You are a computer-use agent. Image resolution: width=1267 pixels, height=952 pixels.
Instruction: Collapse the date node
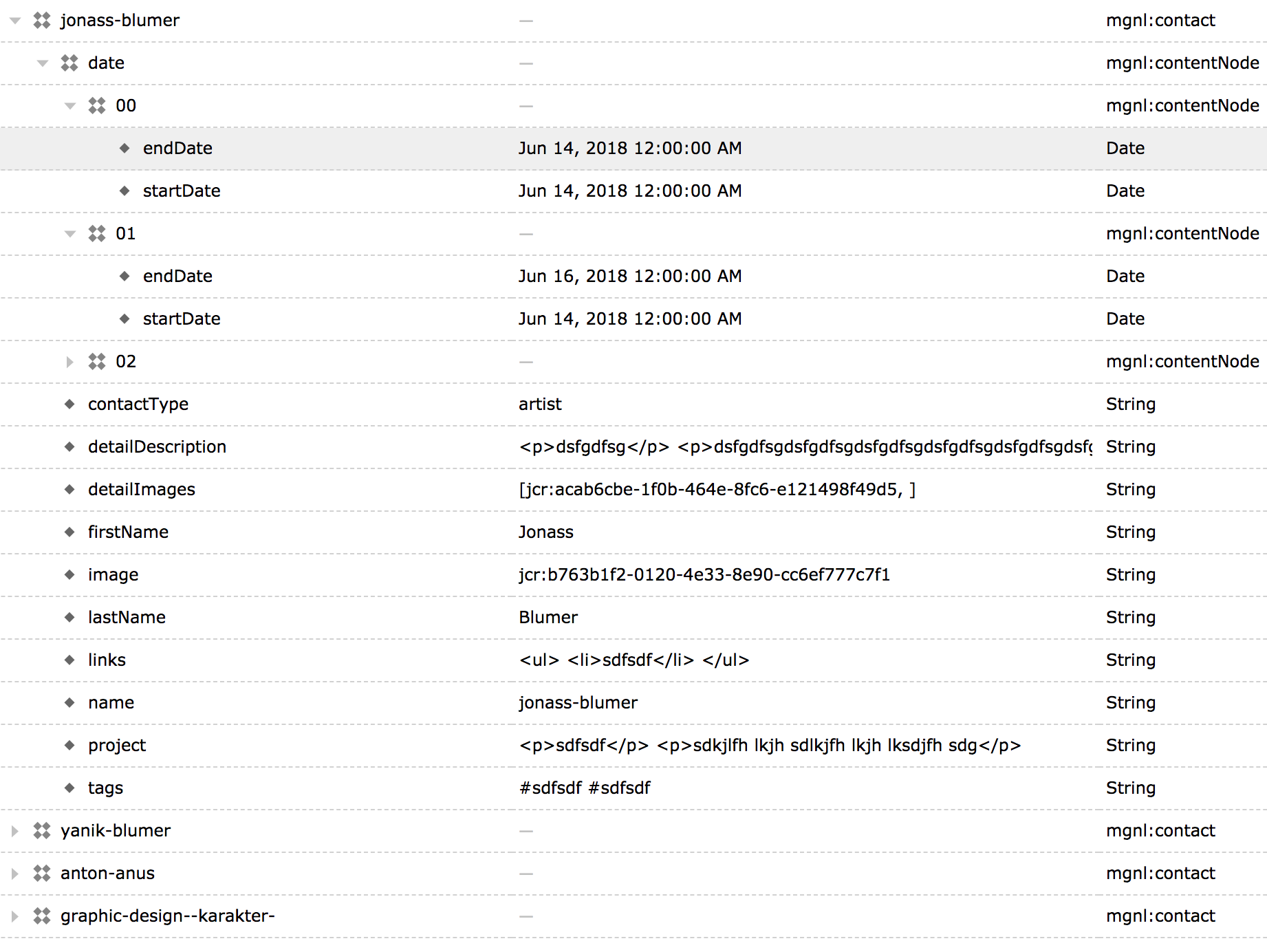pos(43,63)
